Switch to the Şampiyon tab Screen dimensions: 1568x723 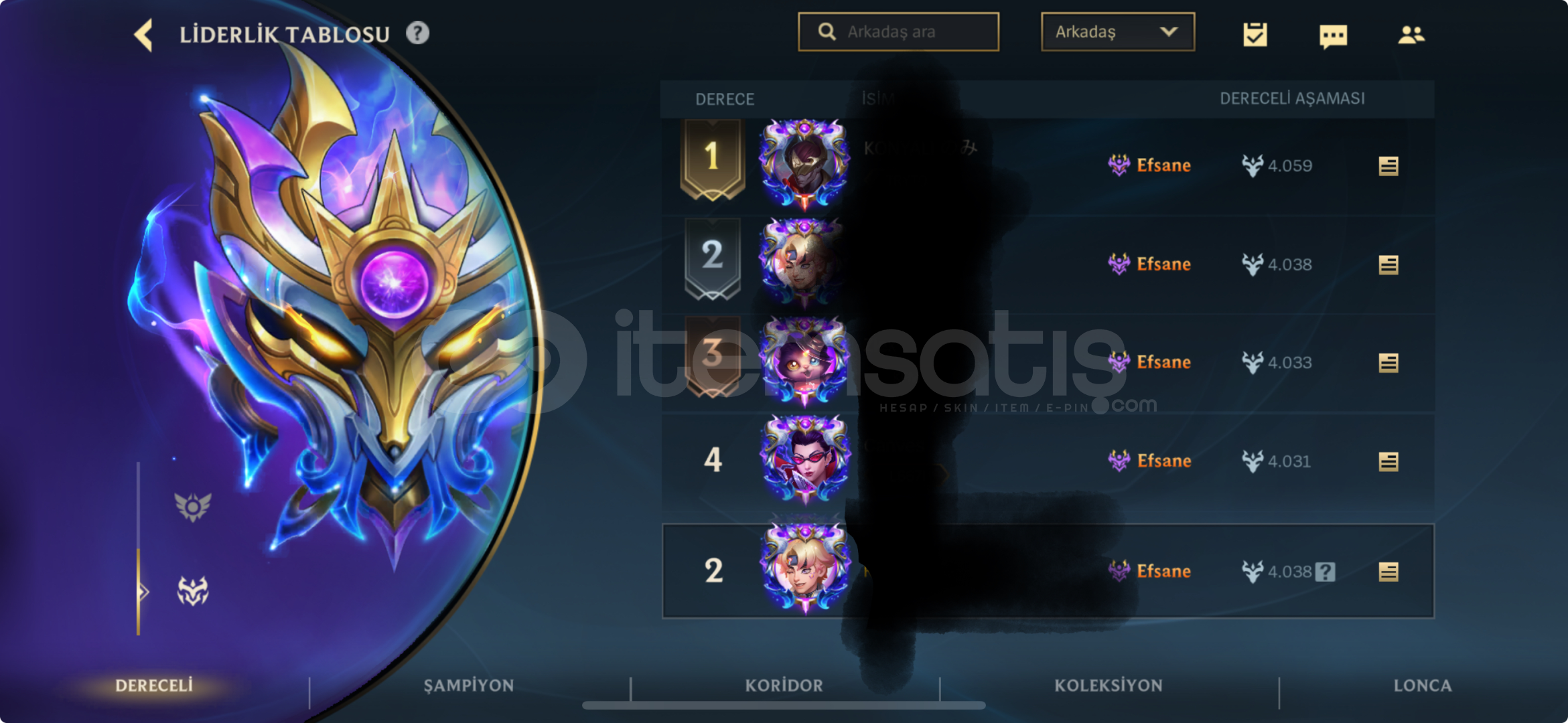[469, 686]
